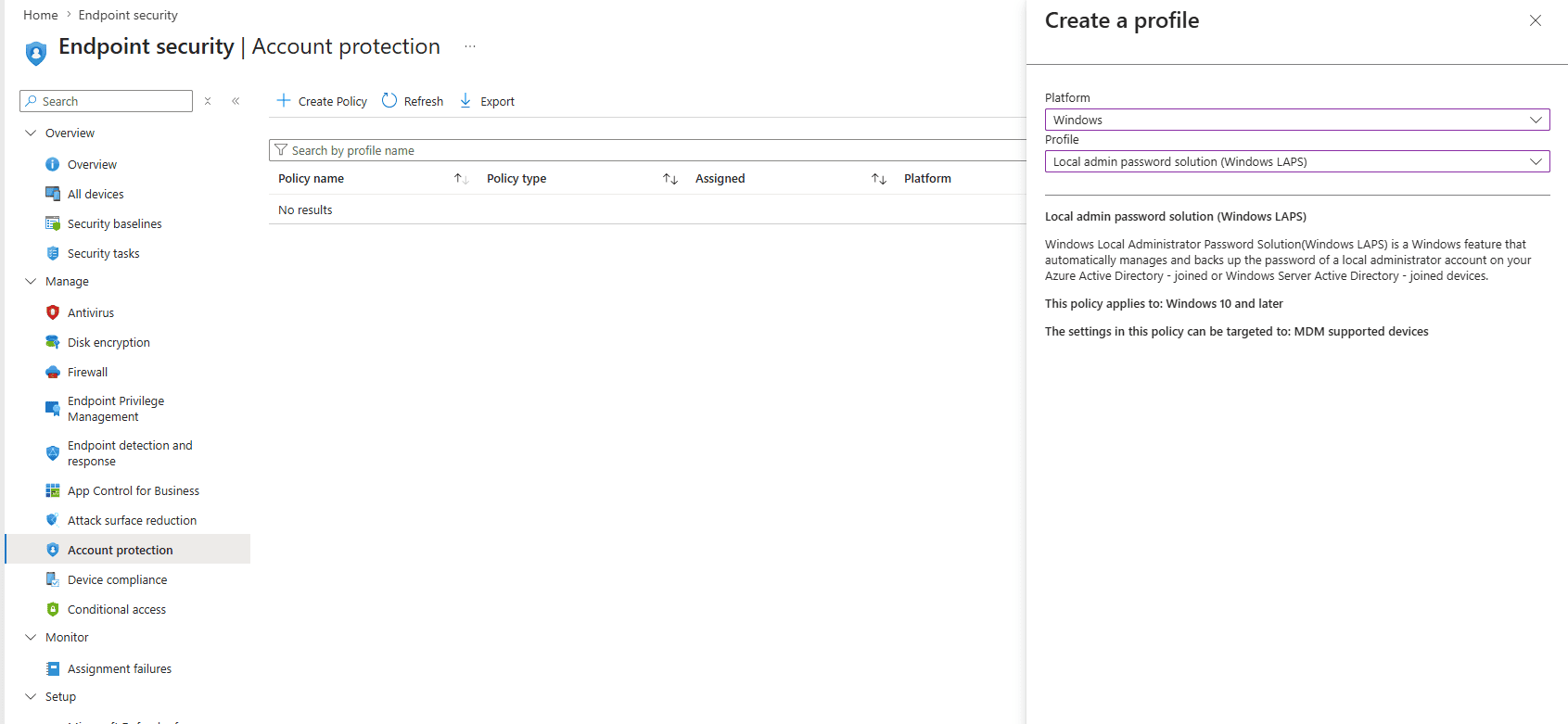Viewport: 1568px width, 724px height.
Task: Click the All devices icon
Action: [x=53, y=194]
